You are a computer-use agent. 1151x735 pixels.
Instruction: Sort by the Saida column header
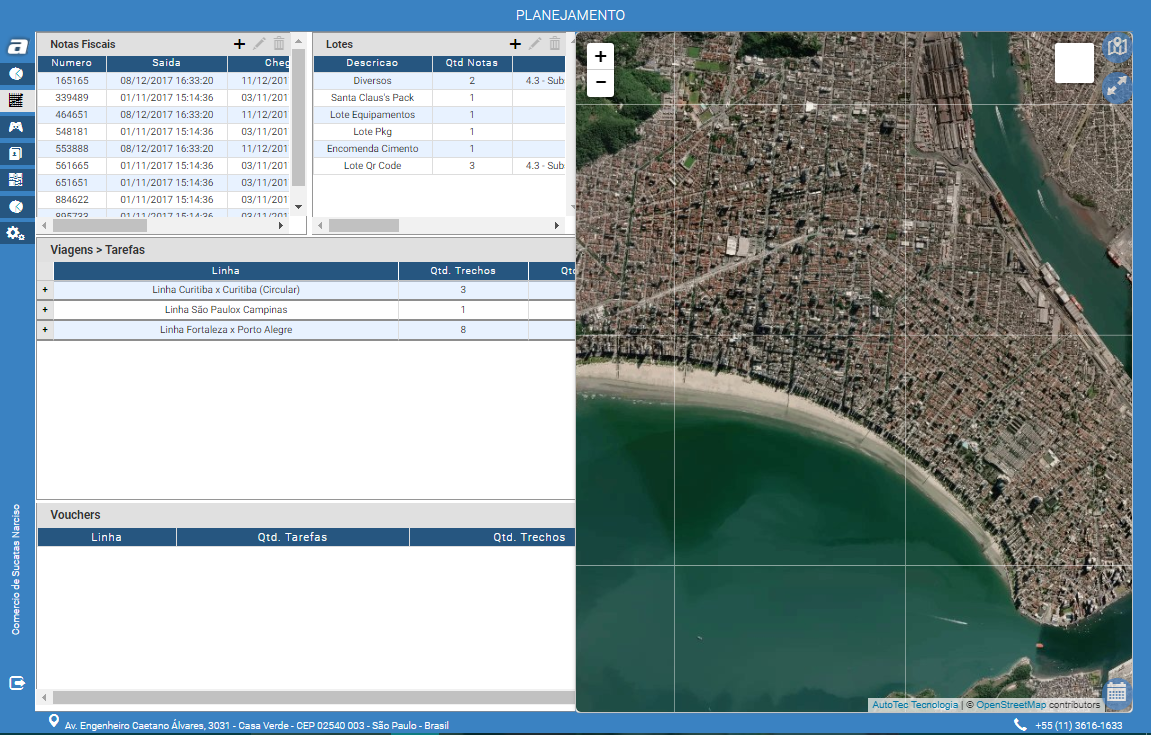(167, 63)
